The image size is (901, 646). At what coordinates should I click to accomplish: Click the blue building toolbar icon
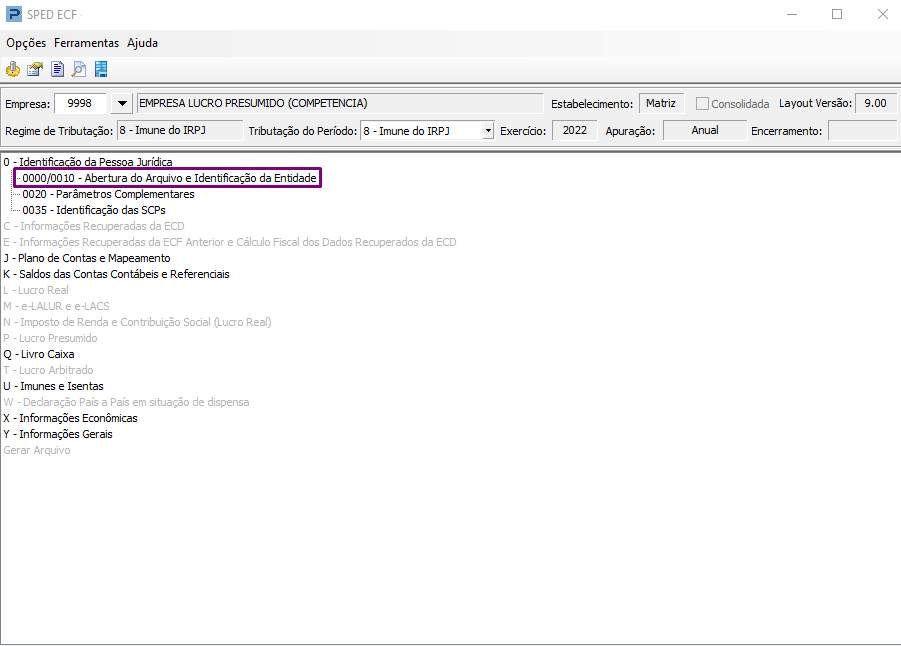(101, 70)
